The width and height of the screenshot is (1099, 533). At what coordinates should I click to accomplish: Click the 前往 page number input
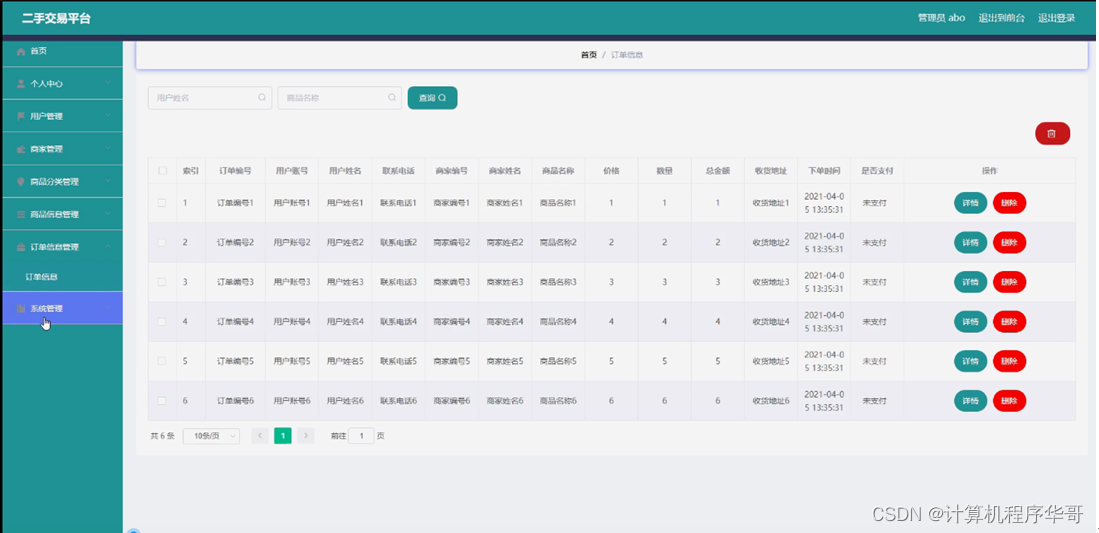(x=362, y=436)
